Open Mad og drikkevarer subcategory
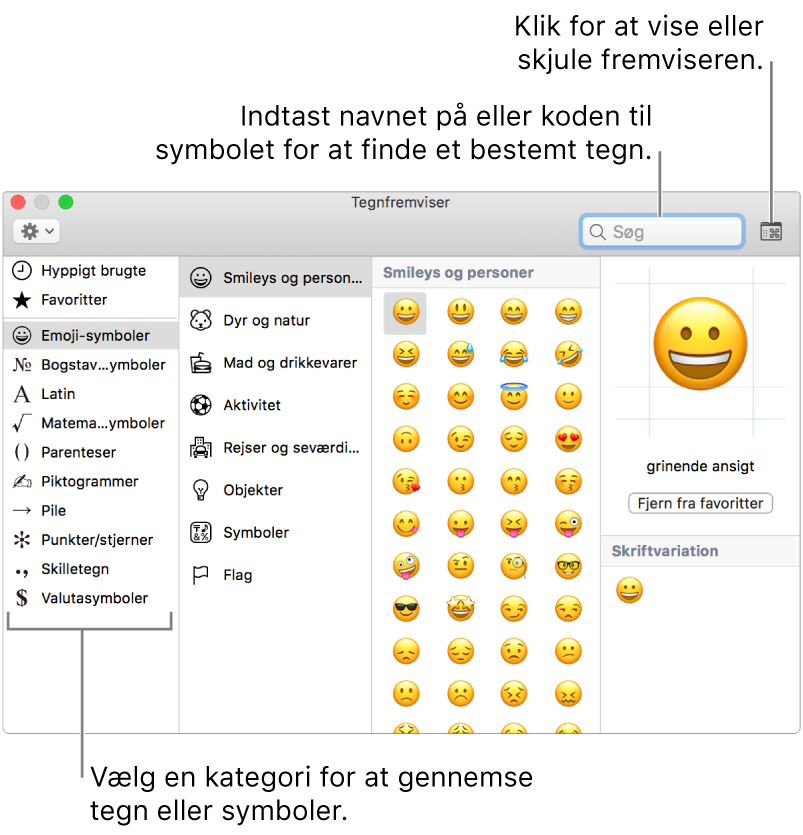This screenshot has width=803, height=835. point(275,363)
